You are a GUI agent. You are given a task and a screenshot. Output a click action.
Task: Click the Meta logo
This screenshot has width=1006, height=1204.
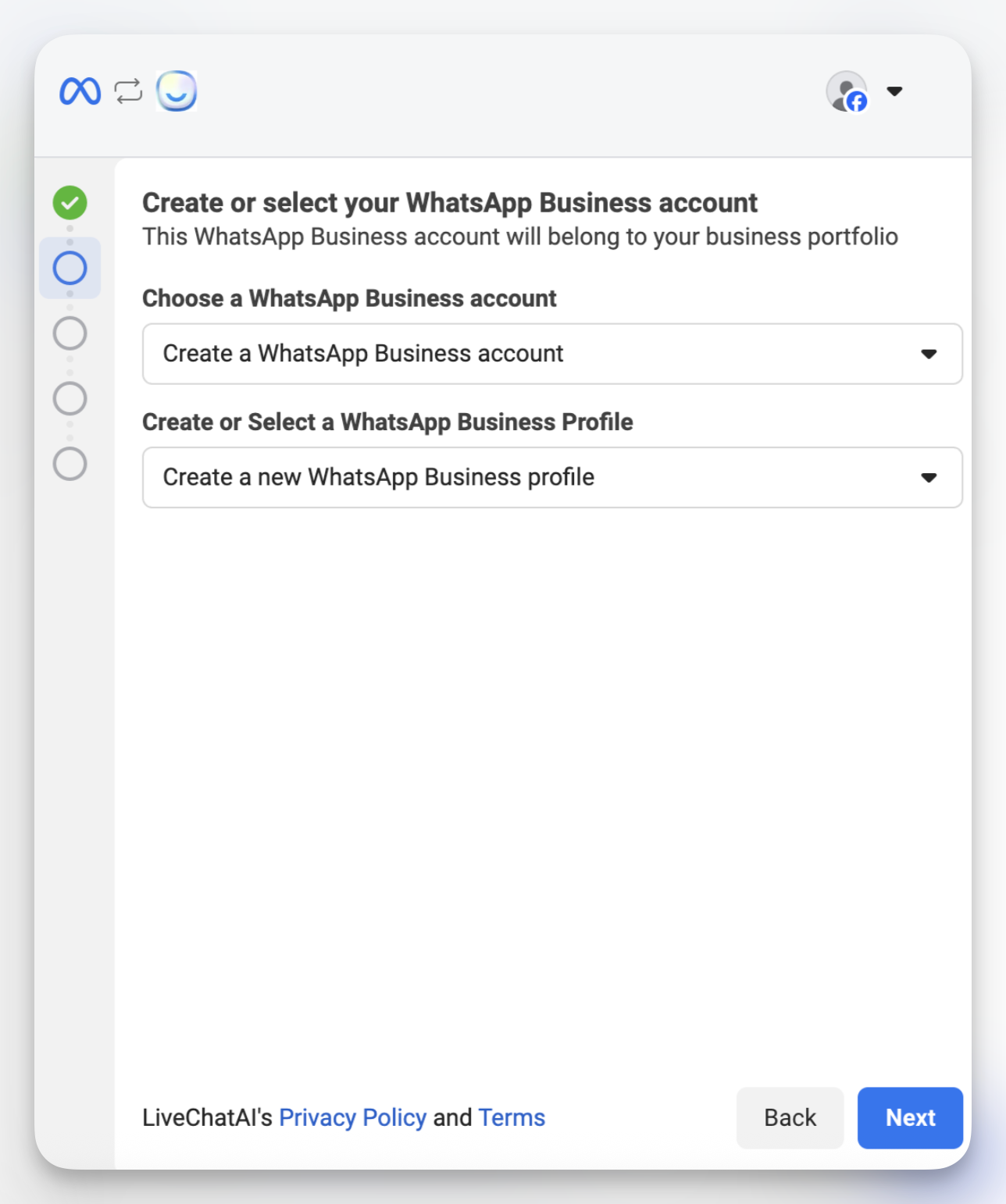80,91
